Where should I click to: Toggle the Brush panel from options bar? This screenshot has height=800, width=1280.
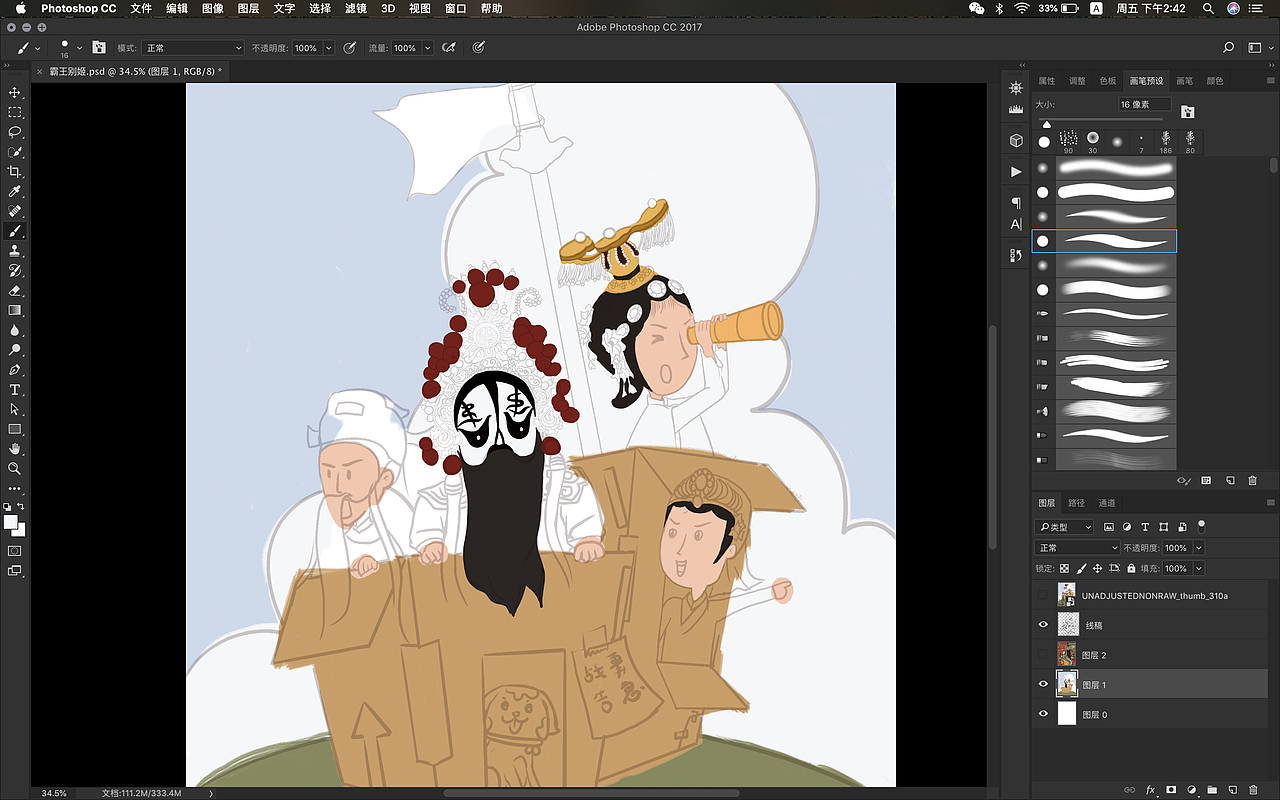[100, 47]
